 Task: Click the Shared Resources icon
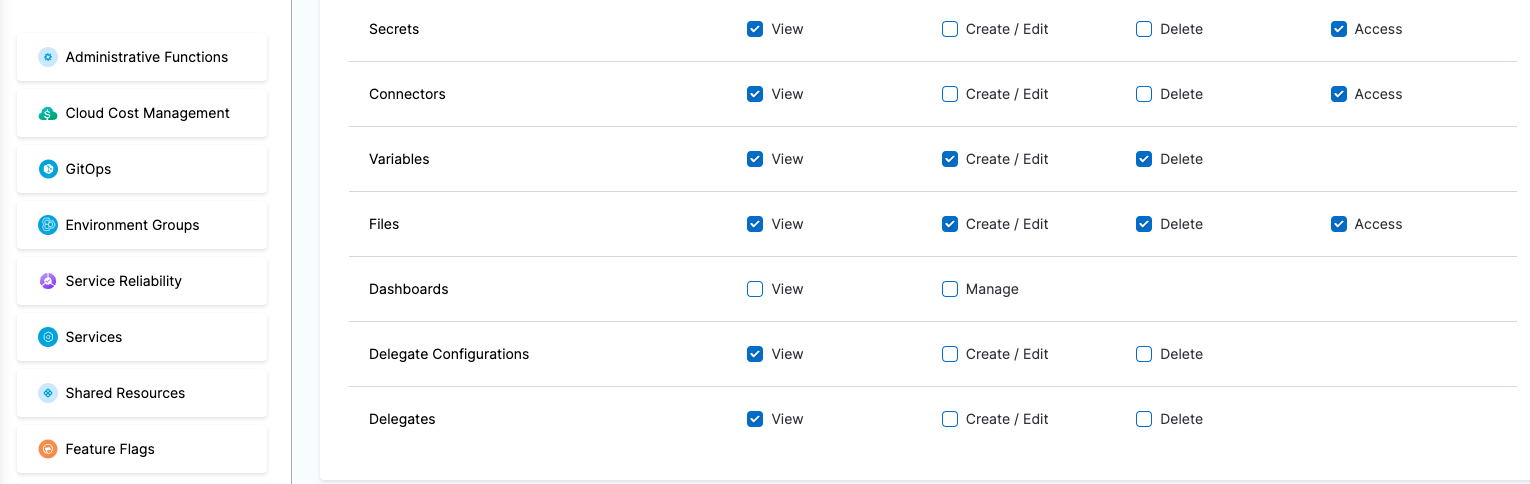pos(48,393)
